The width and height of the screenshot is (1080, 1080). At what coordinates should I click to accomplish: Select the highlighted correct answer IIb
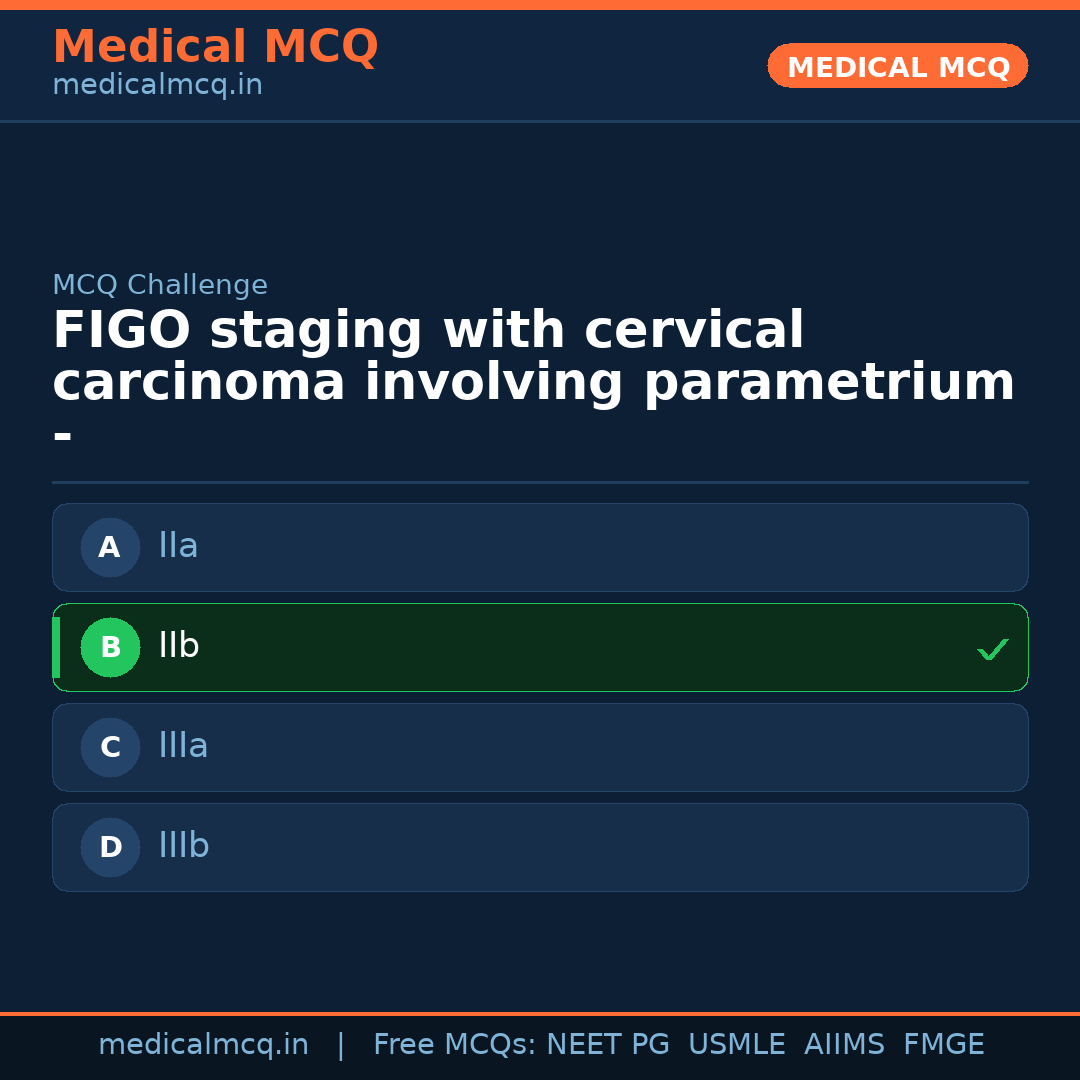click(540, 647)
